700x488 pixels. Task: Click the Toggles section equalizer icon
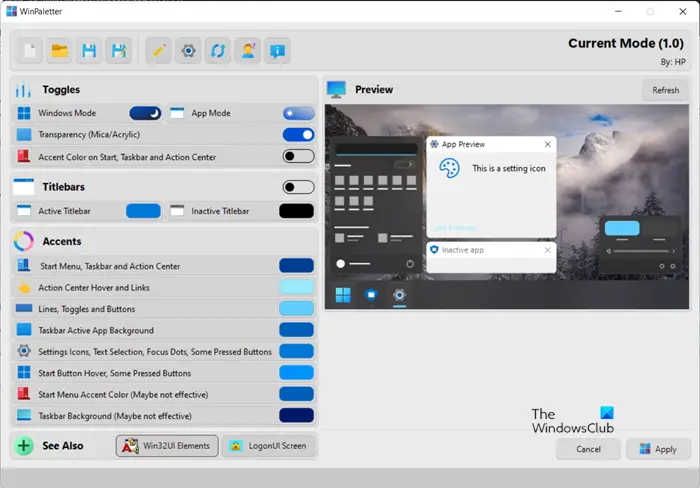coord(23,90)
